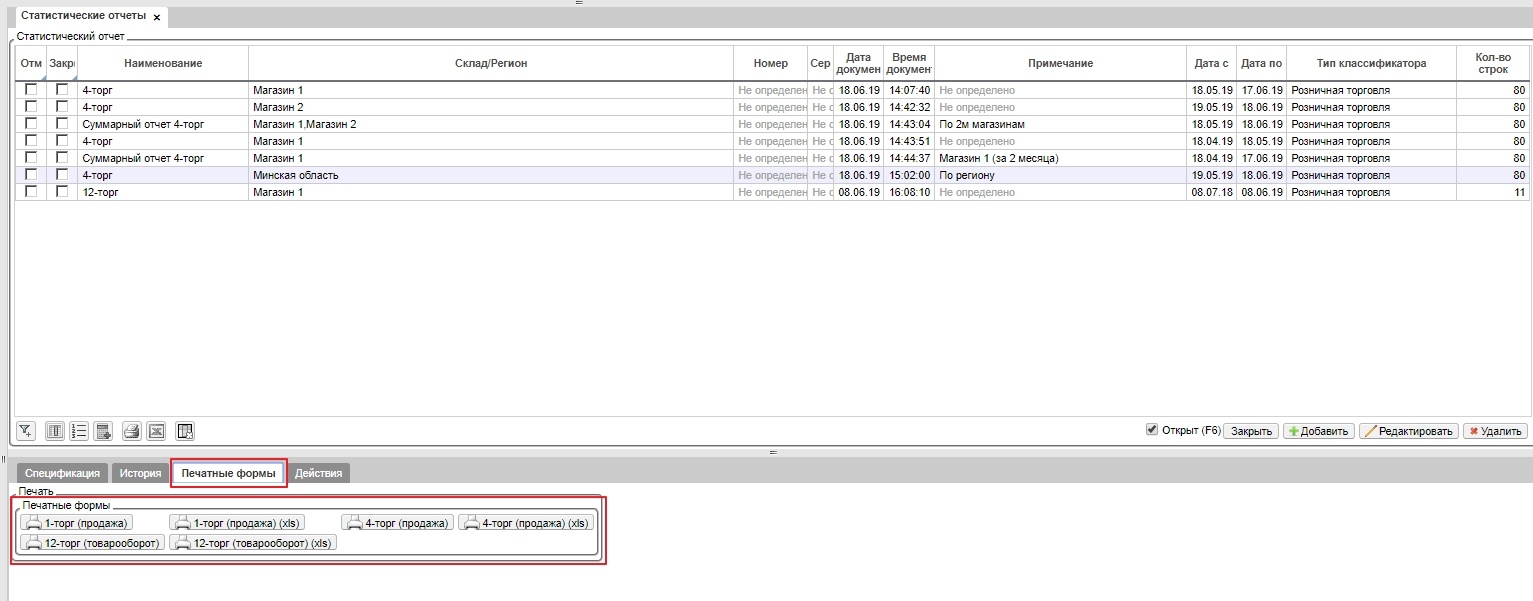Close the Статистические отчеты tab

coord(157,18)
